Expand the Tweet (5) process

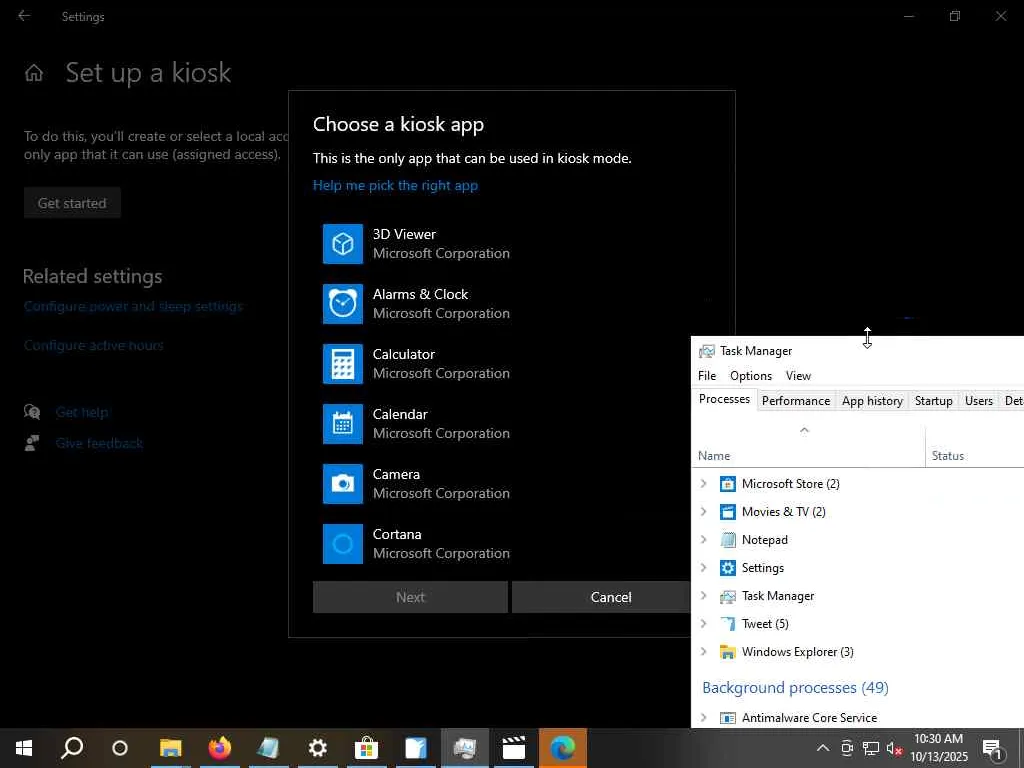[x=703, y=624]
